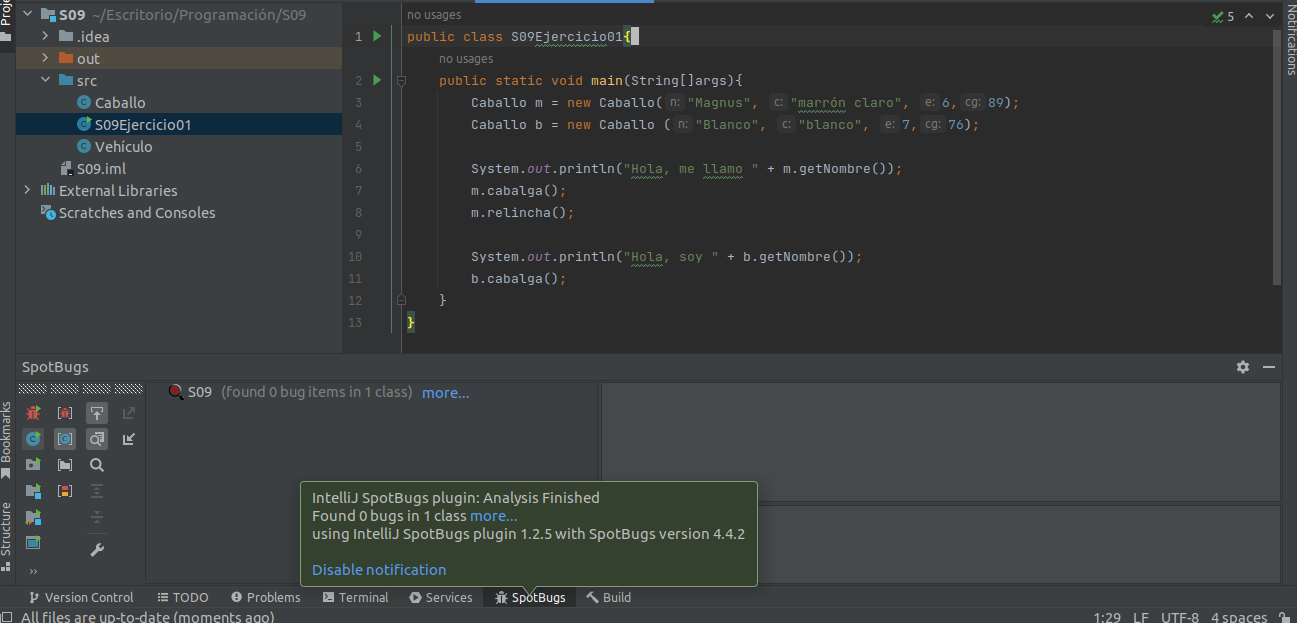This screenshot has width=1297, height=623.
Task: Click more link next to S09 result
Action: 446,393
